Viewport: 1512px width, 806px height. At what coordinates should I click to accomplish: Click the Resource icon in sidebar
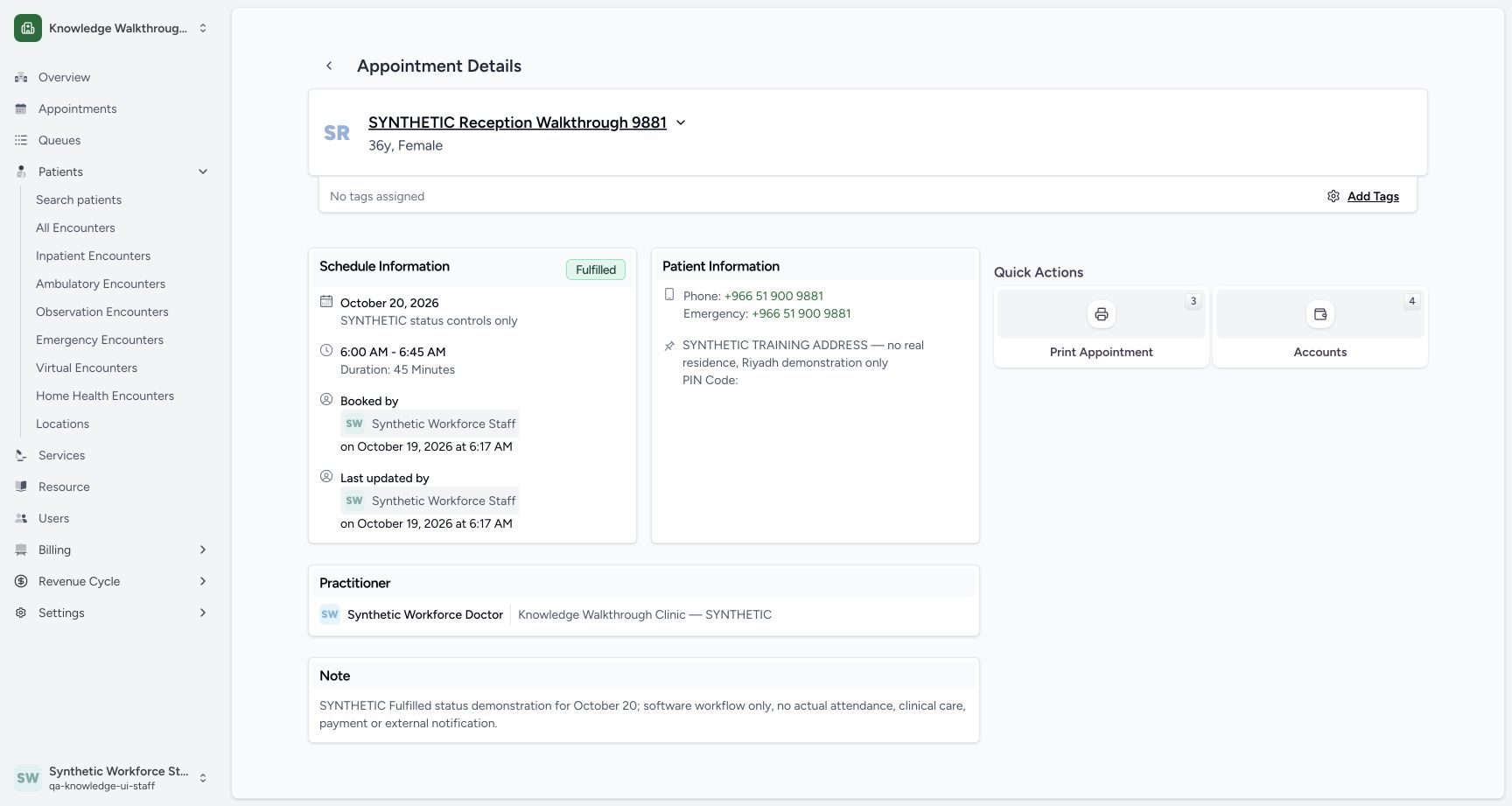tap(21, 487)
